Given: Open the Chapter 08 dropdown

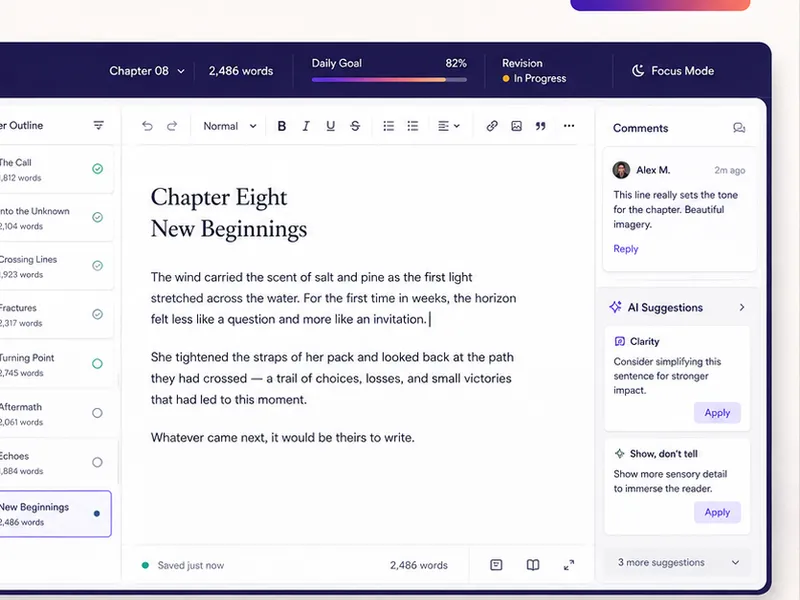Looking at the screenshot, I should coord(146,71).
